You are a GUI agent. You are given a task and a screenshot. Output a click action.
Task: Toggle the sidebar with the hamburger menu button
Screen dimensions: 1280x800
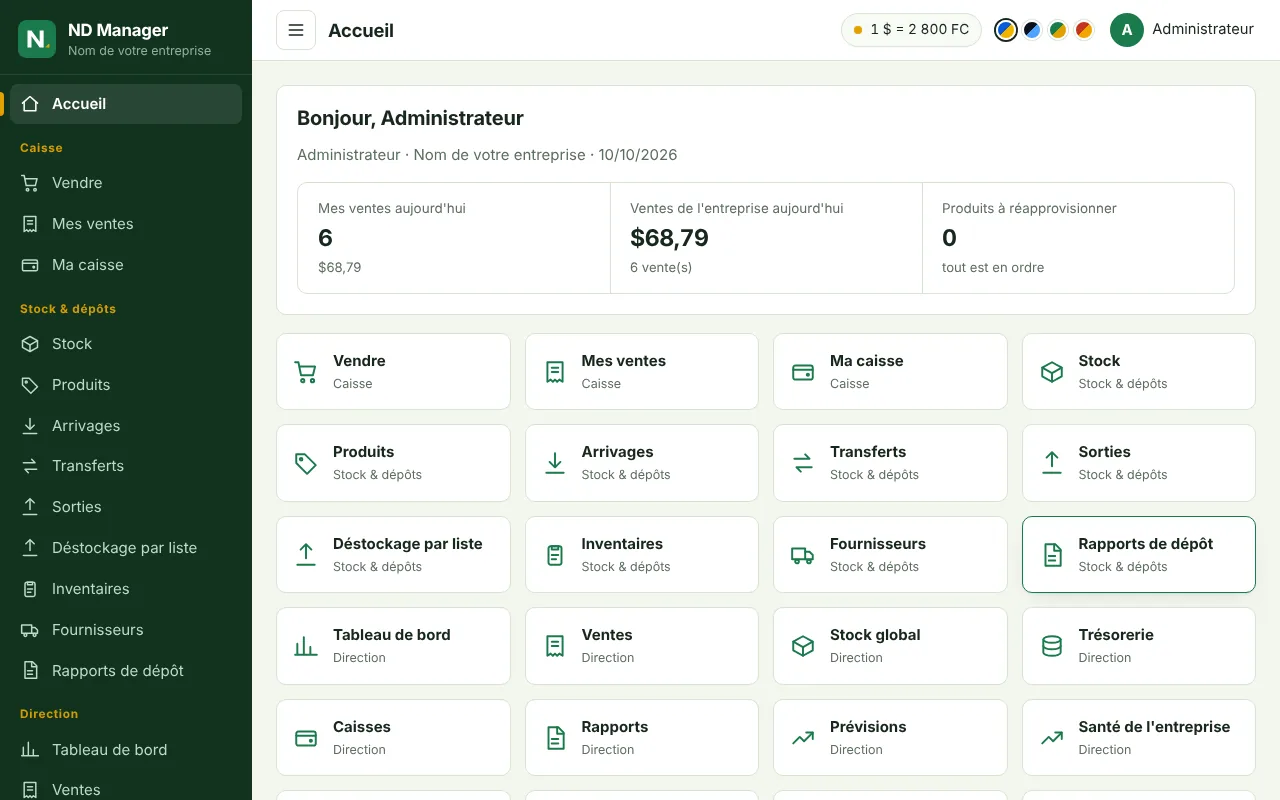click(296, 30)
